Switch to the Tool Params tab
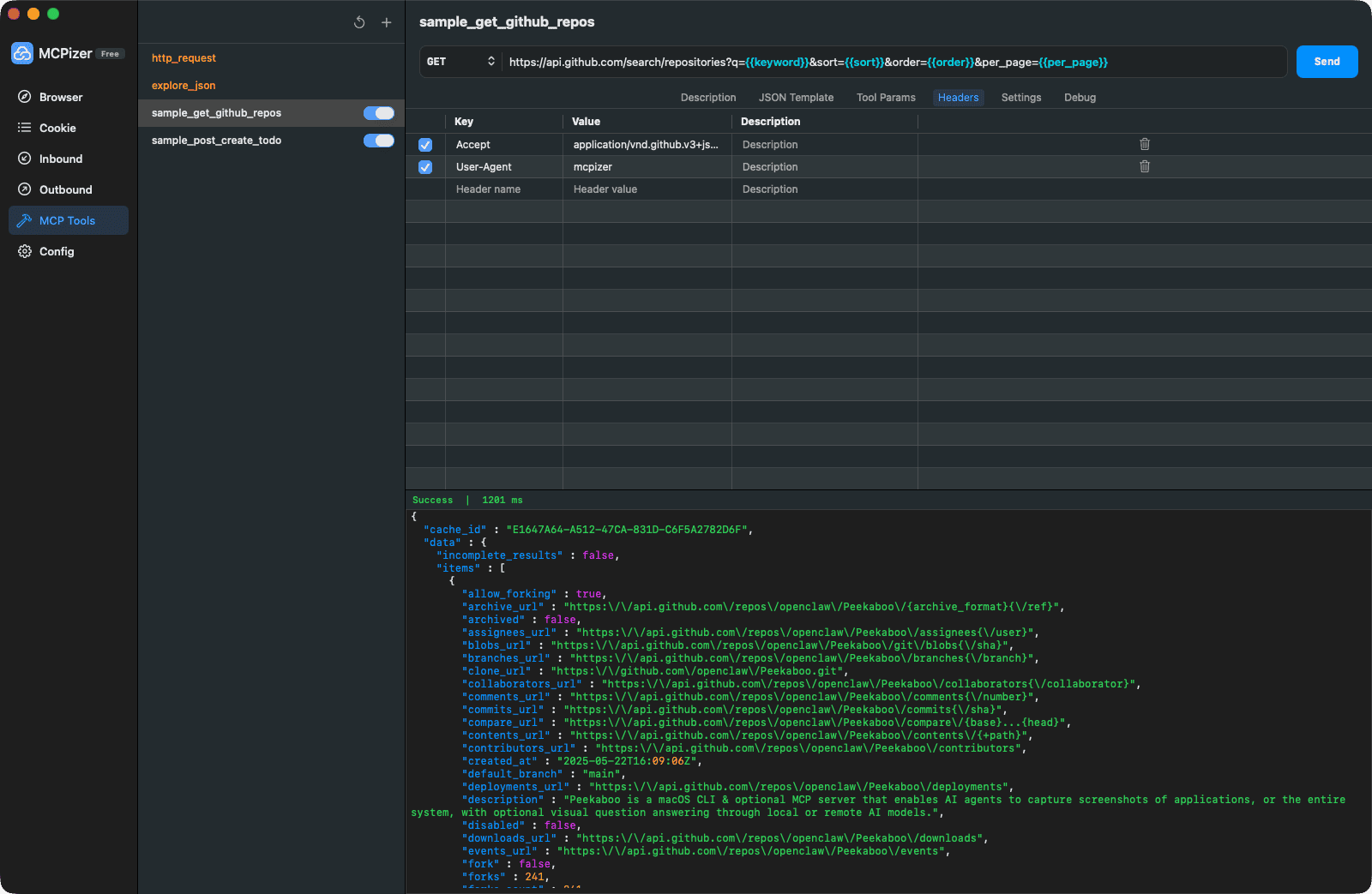Viewport: 1372px width, 894px height. point(886,98)
